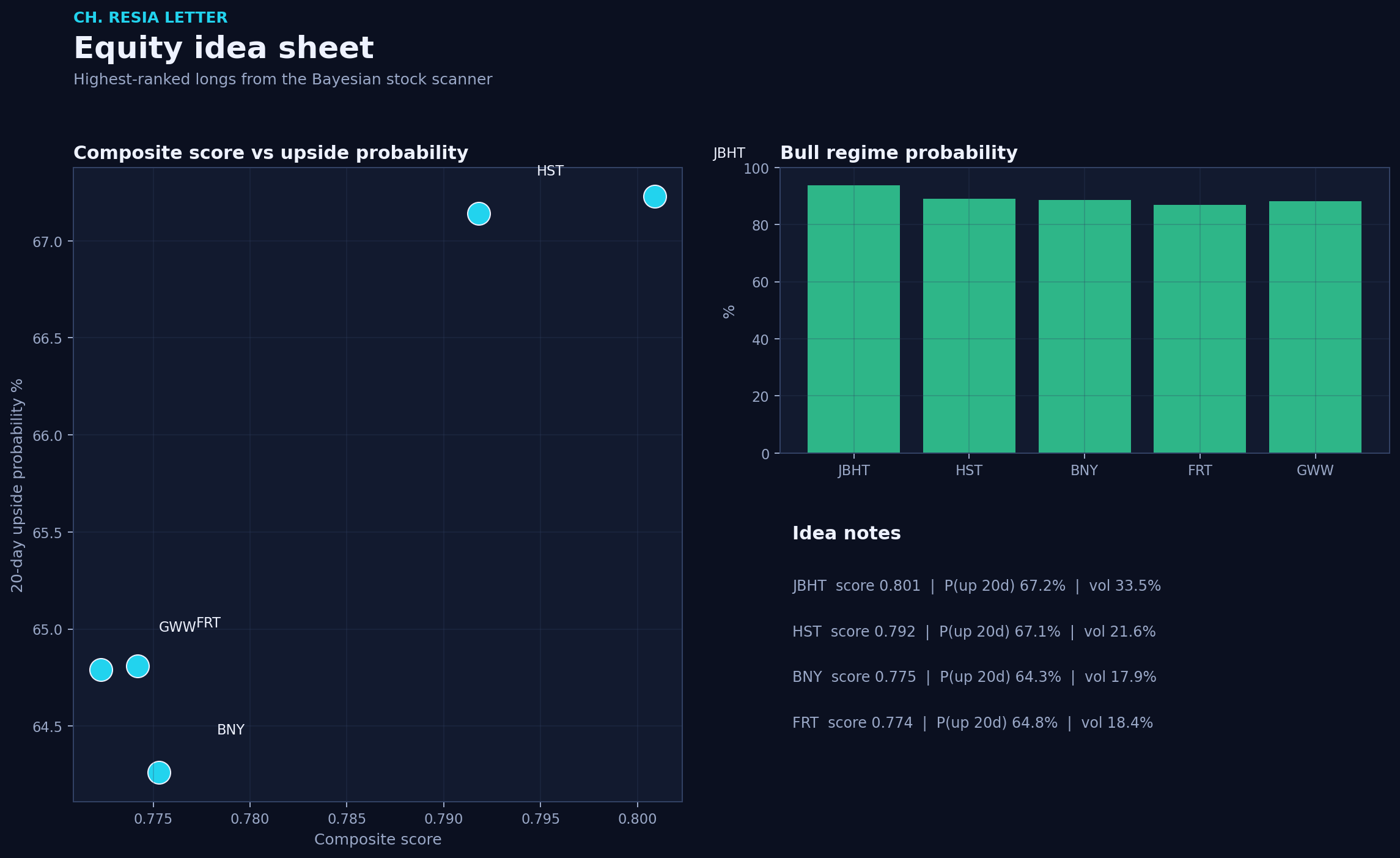Click the 65.0 y-axis tick label

48,630
